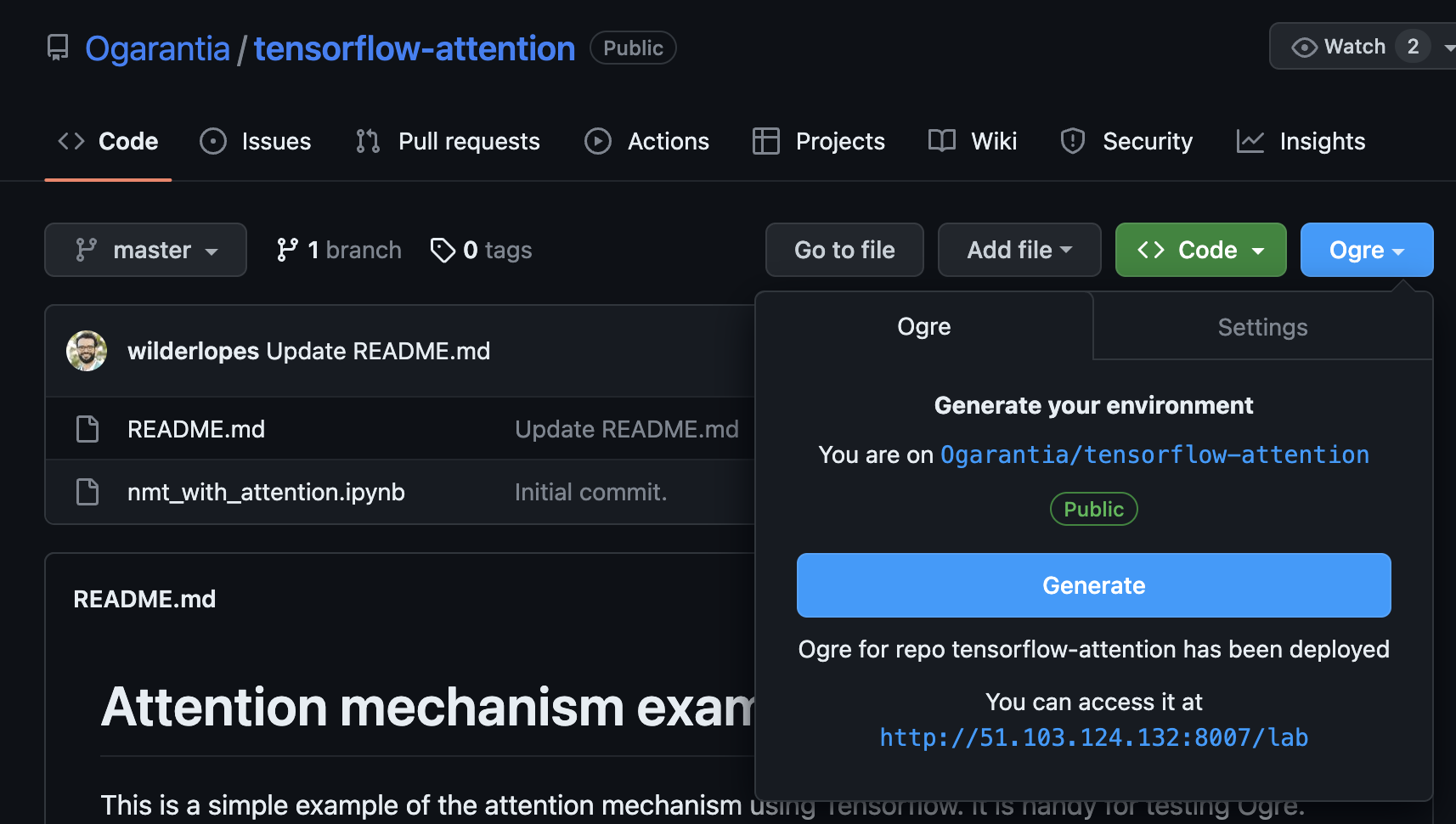Click the Pull requests merge icon
Screen dimensions: 1456x824
tap(368, 141)
